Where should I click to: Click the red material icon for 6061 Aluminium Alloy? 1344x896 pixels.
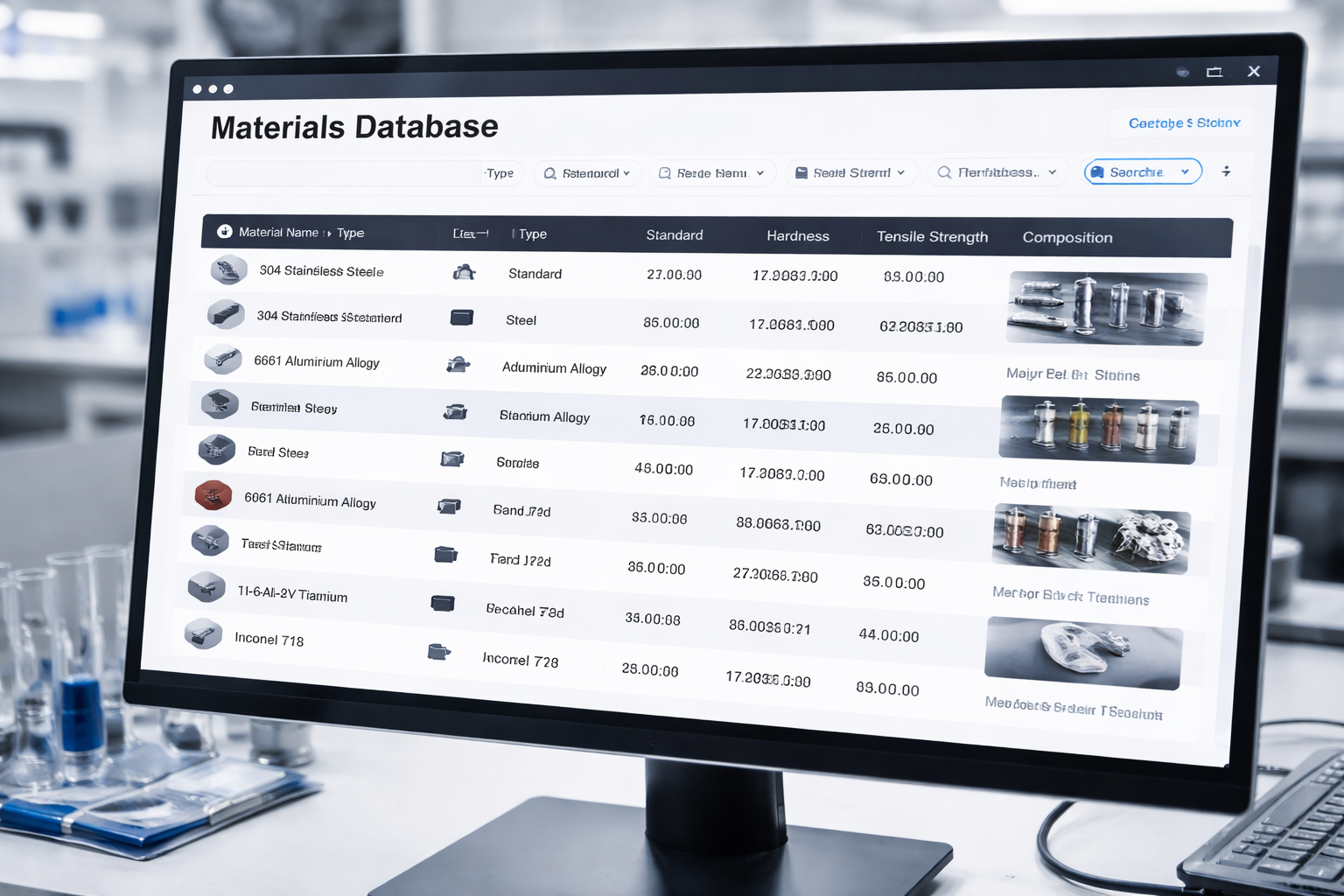point(213,496)
